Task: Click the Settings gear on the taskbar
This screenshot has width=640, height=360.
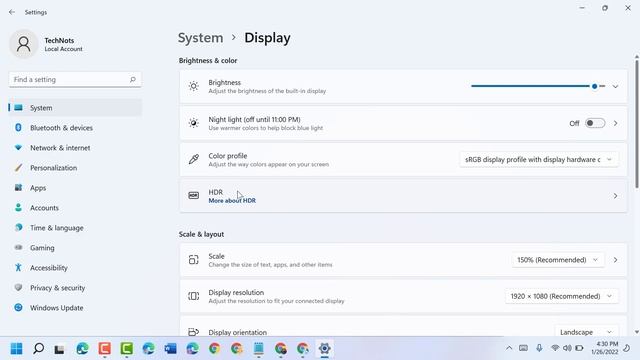Action: tap(324, 349)
